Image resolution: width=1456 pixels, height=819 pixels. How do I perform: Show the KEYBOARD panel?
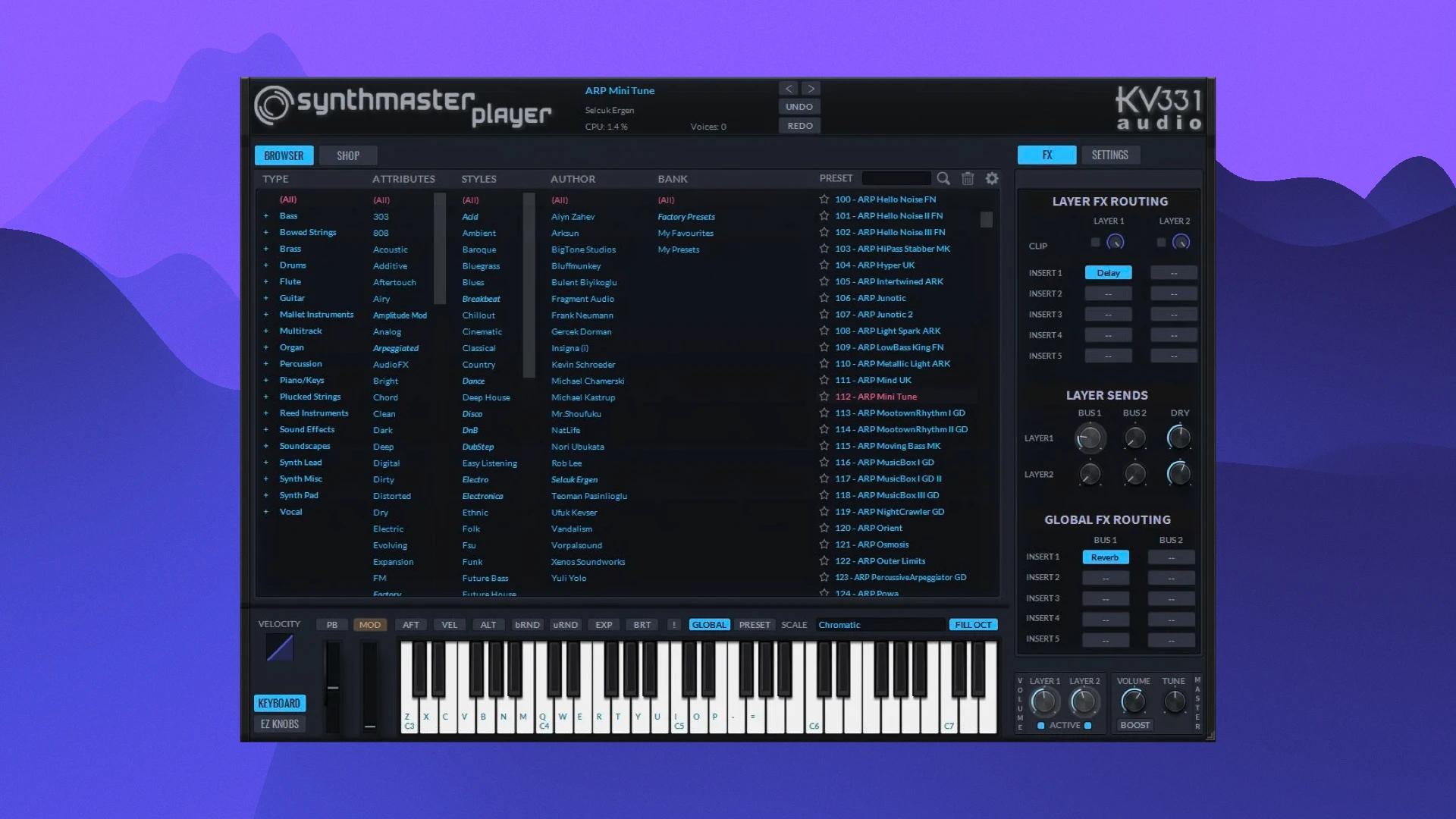point(279,703)
